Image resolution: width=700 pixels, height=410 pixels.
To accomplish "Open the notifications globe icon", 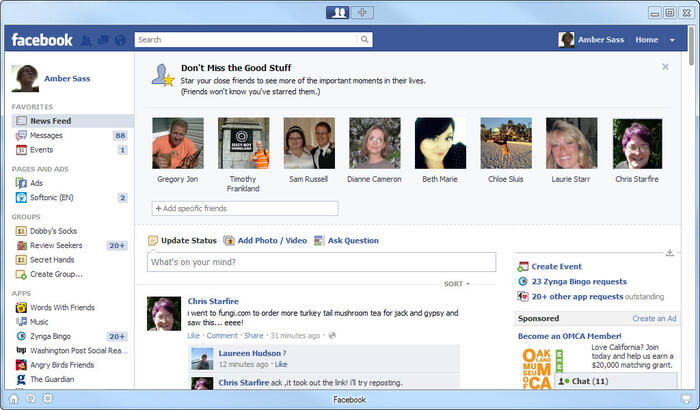I will [x=120, y=40].
